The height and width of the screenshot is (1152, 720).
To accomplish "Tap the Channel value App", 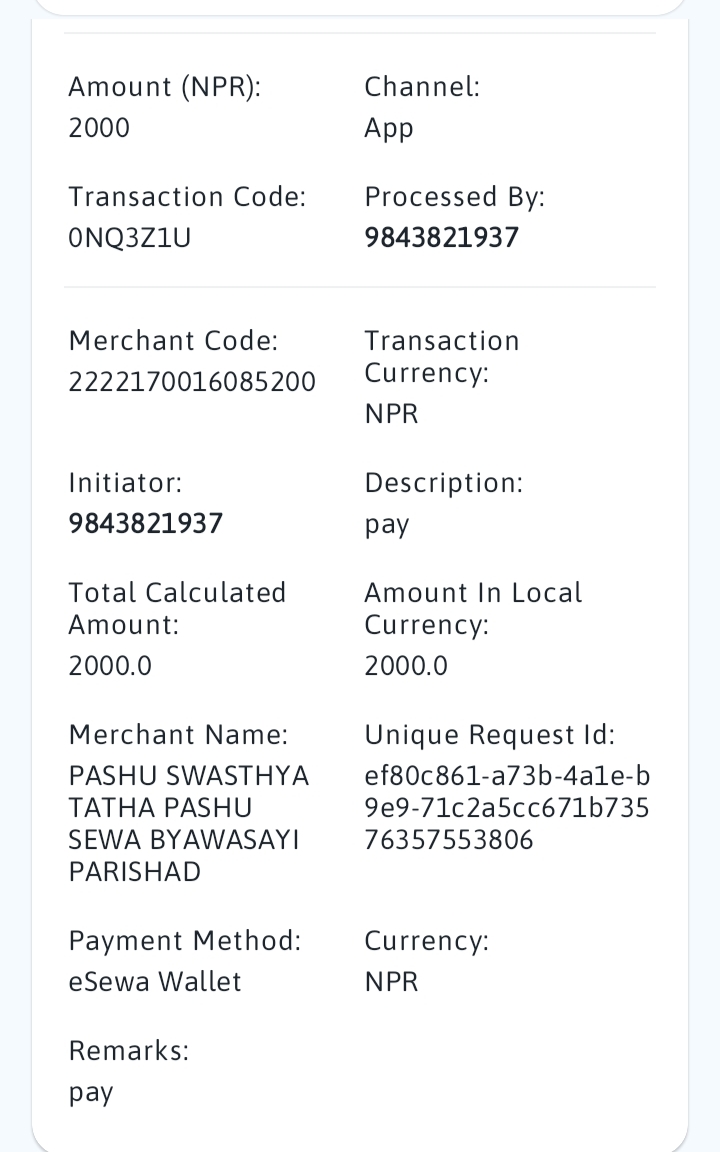I will click(389, 129).
